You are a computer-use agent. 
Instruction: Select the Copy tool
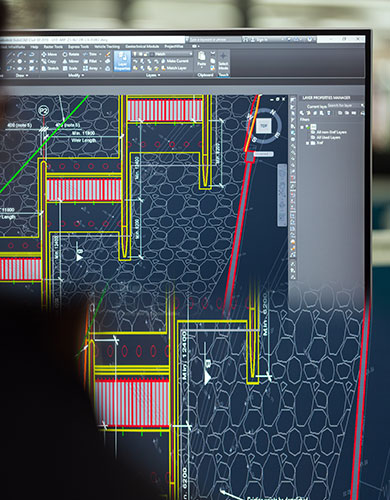[x=49, y=61]
